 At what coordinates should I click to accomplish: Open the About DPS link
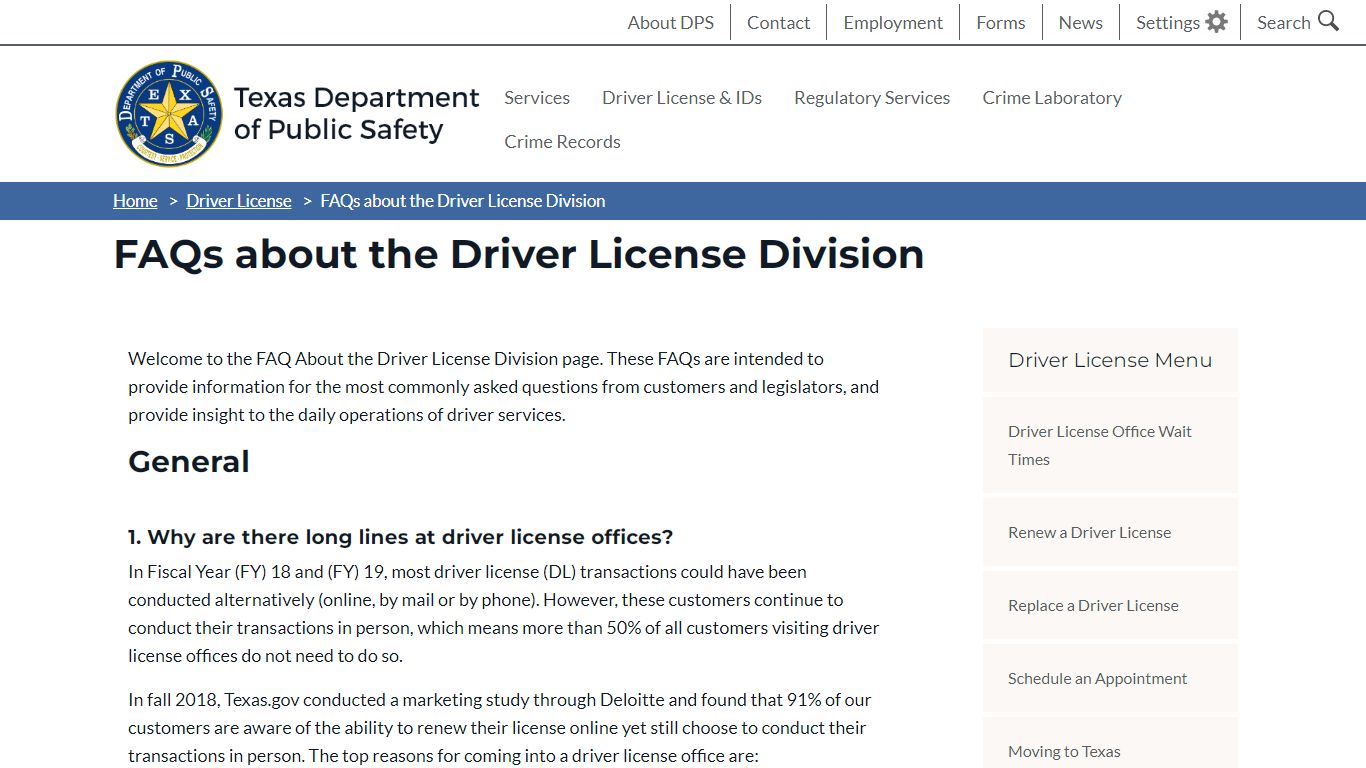click(671, 22)
